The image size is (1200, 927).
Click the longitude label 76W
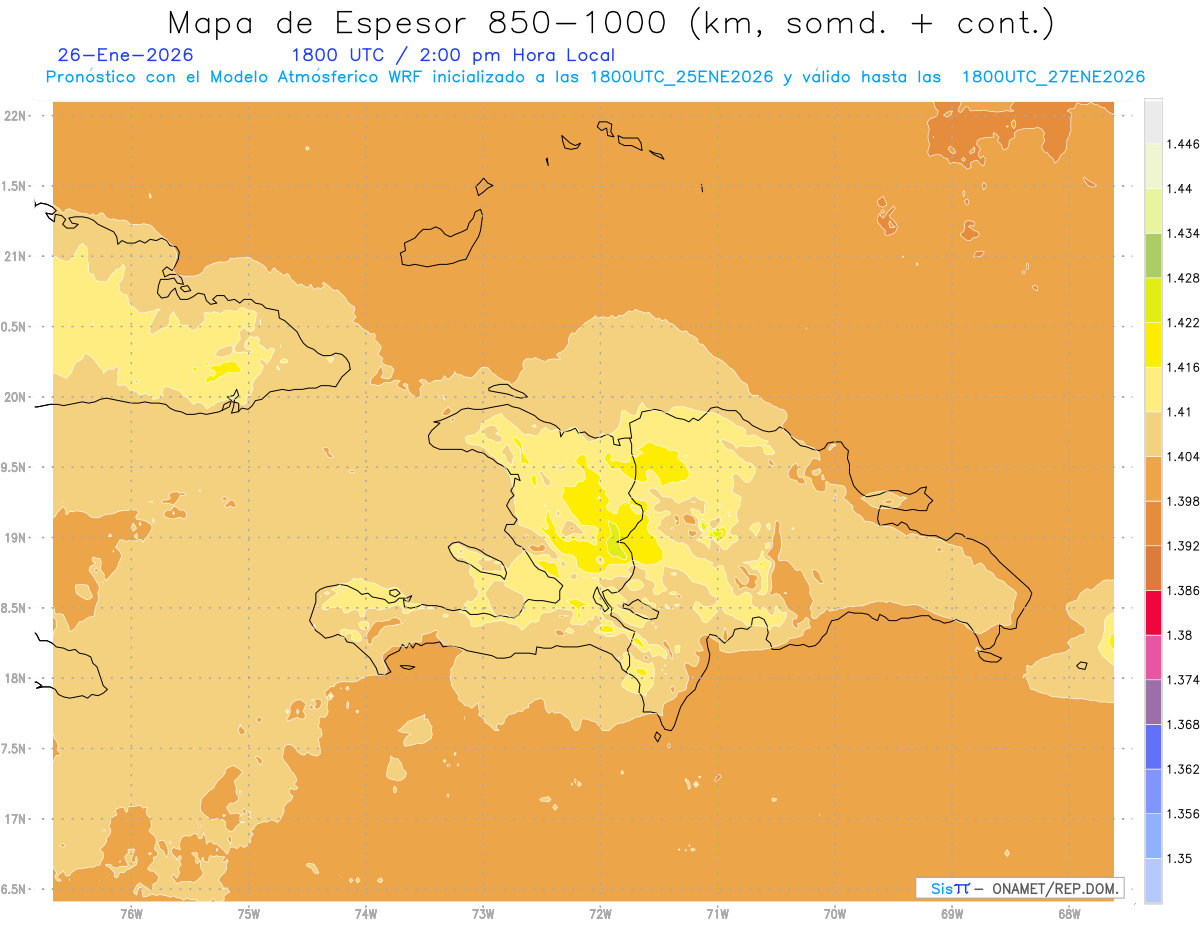[x=131, y=914]
